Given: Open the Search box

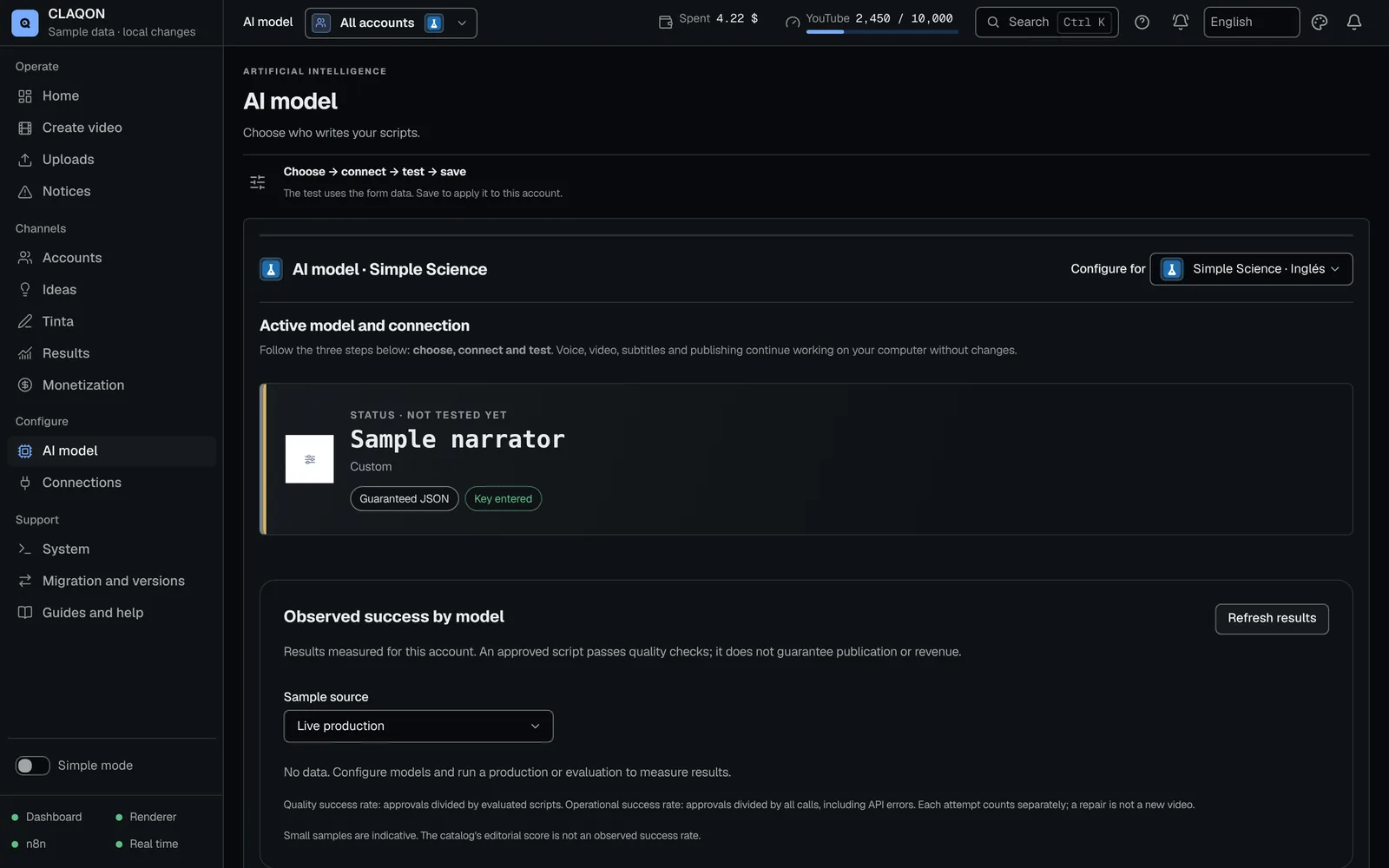Looking at the screenshot, I should coord(1046,23).
